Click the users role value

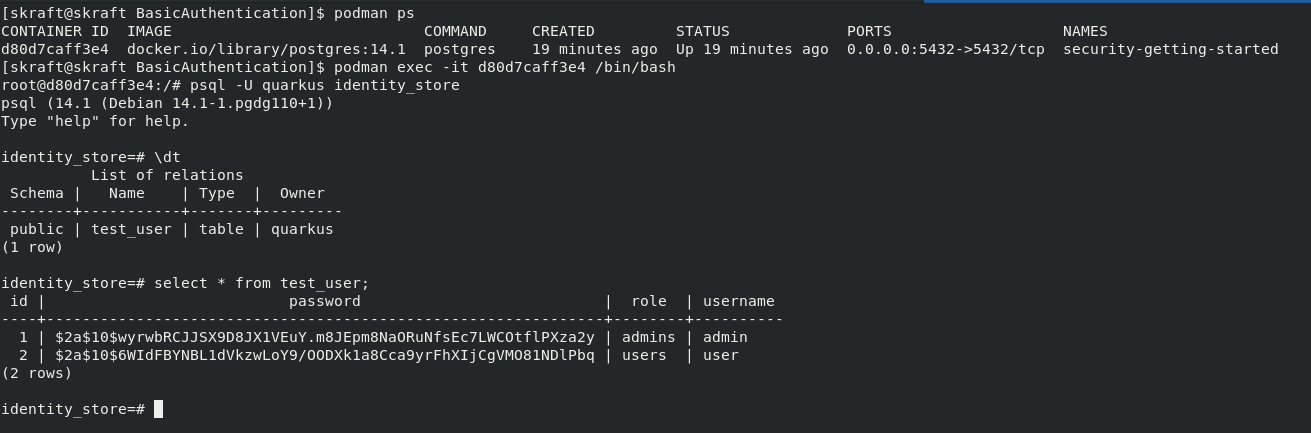[644, 355]
